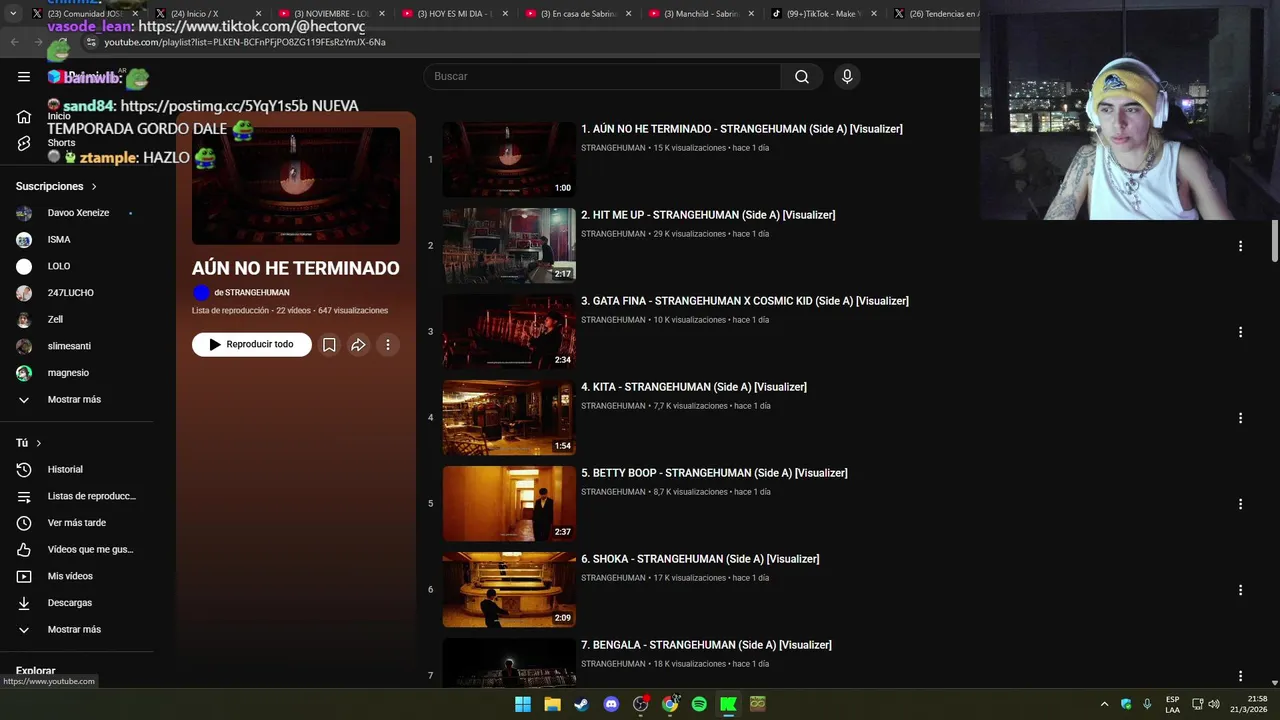The height and width of the screenshot is (720, 1280).
Task: Open Spotify from the taskbar
Action: point(699,704)
